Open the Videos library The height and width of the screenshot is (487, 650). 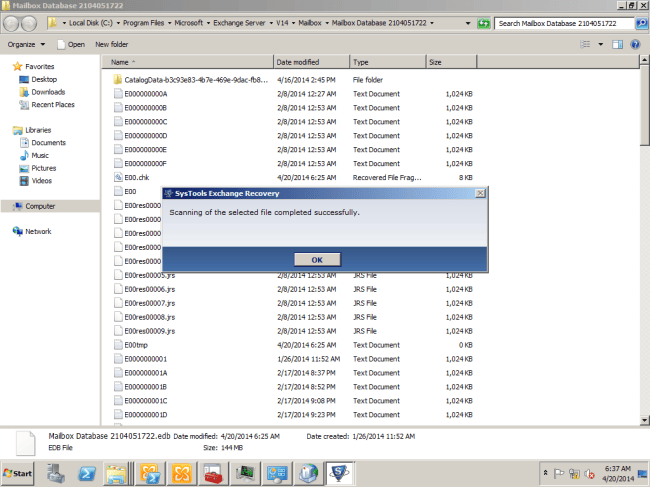(41, 181)
